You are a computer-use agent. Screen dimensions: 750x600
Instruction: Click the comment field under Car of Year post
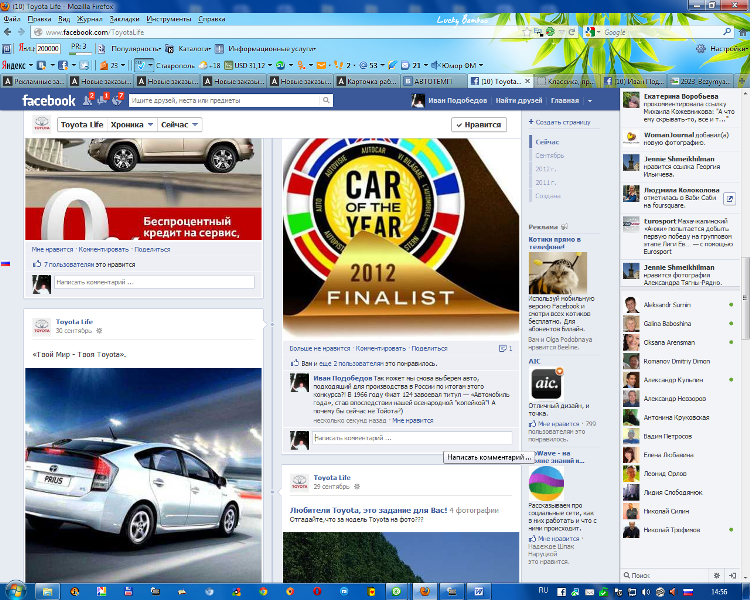tap(412, 438)
